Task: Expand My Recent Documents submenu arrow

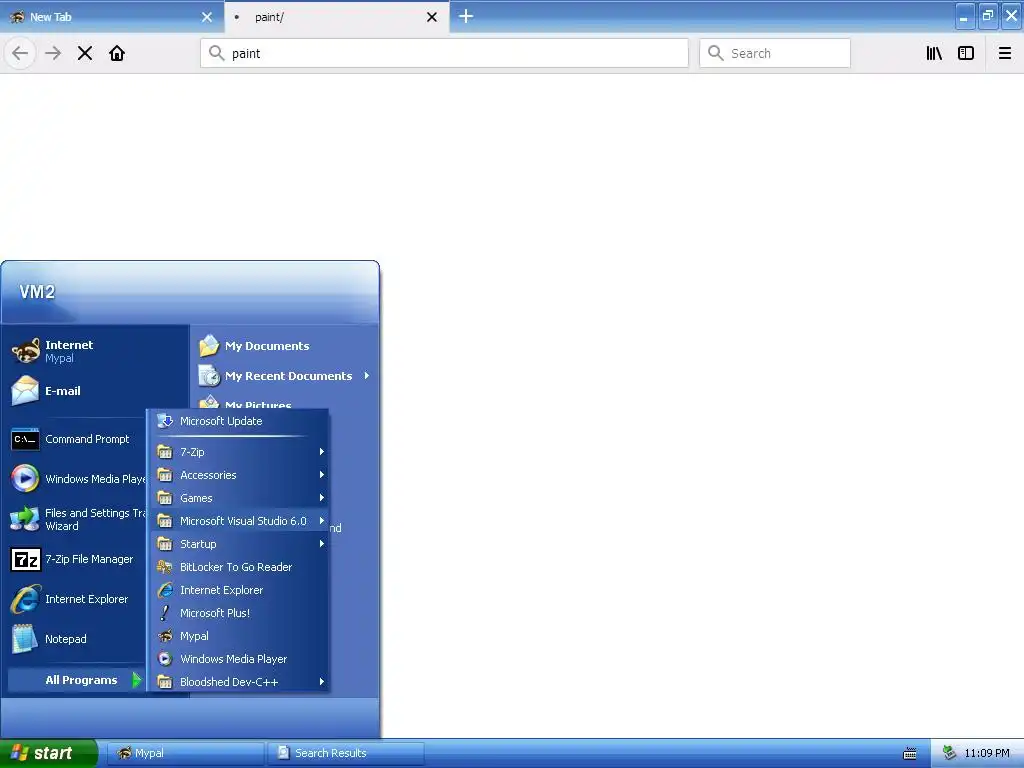Action: click(x=366, y=376)
